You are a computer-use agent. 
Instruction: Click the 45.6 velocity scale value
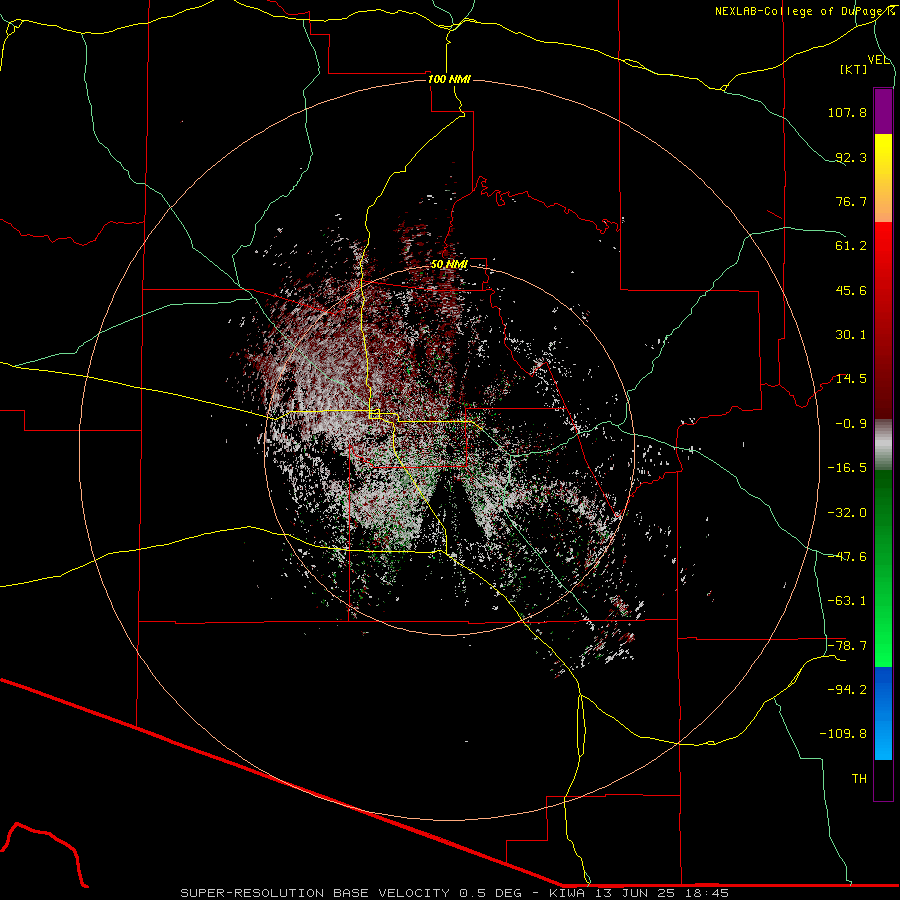851,290
